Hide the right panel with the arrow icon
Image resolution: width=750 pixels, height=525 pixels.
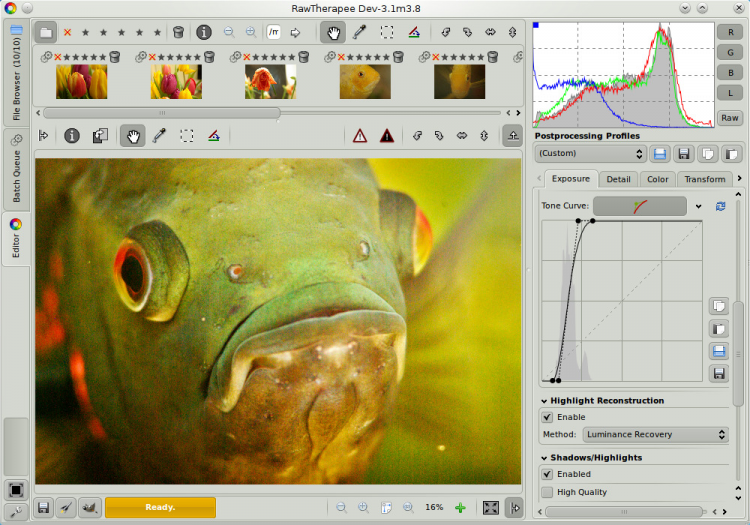pyautogui.click(x=515, y=508)
